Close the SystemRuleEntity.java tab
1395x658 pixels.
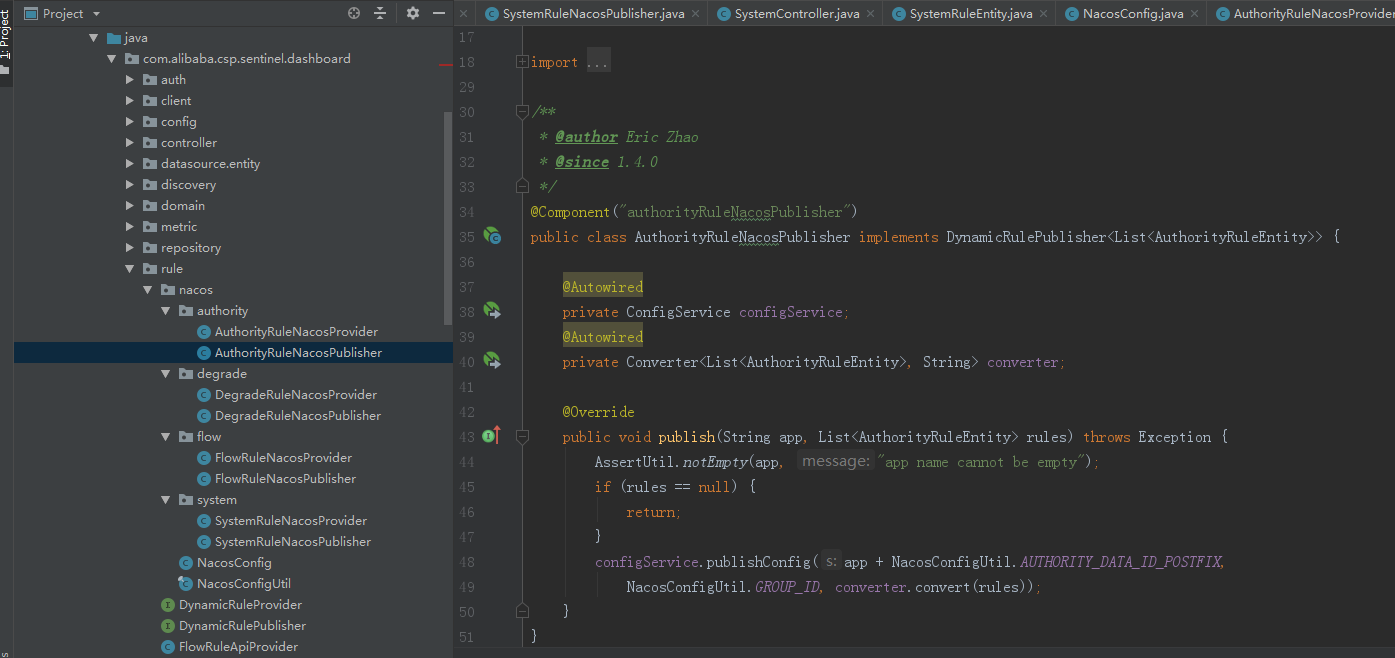tap(1043, 14)
